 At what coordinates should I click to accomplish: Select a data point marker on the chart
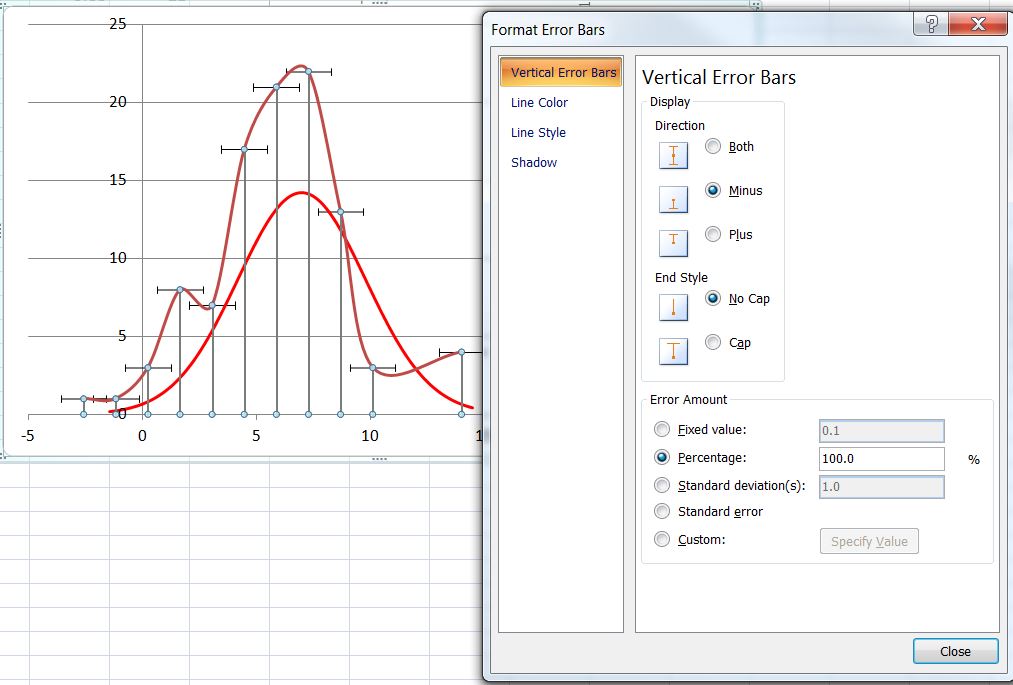click(x=278, y=89)
